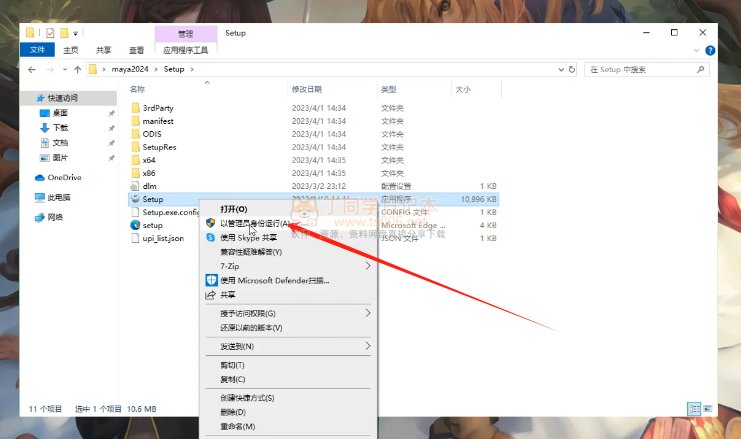Screen dimensions: 741x439
Task: Switch to details view layout button
Action: pyautogui.click(x=693, y=408)
